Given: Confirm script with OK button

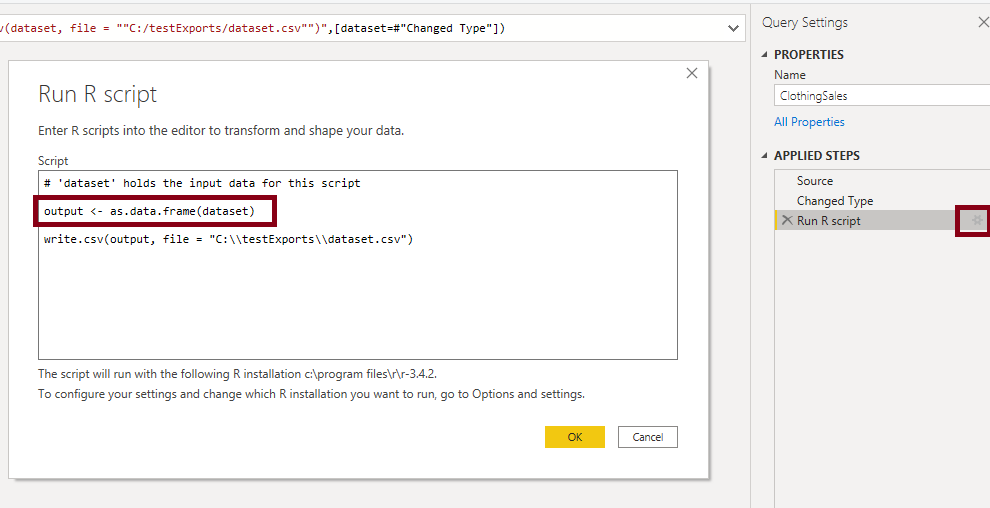Looking at the screenshot, I should pyautogui.click(x=575, y=437).
